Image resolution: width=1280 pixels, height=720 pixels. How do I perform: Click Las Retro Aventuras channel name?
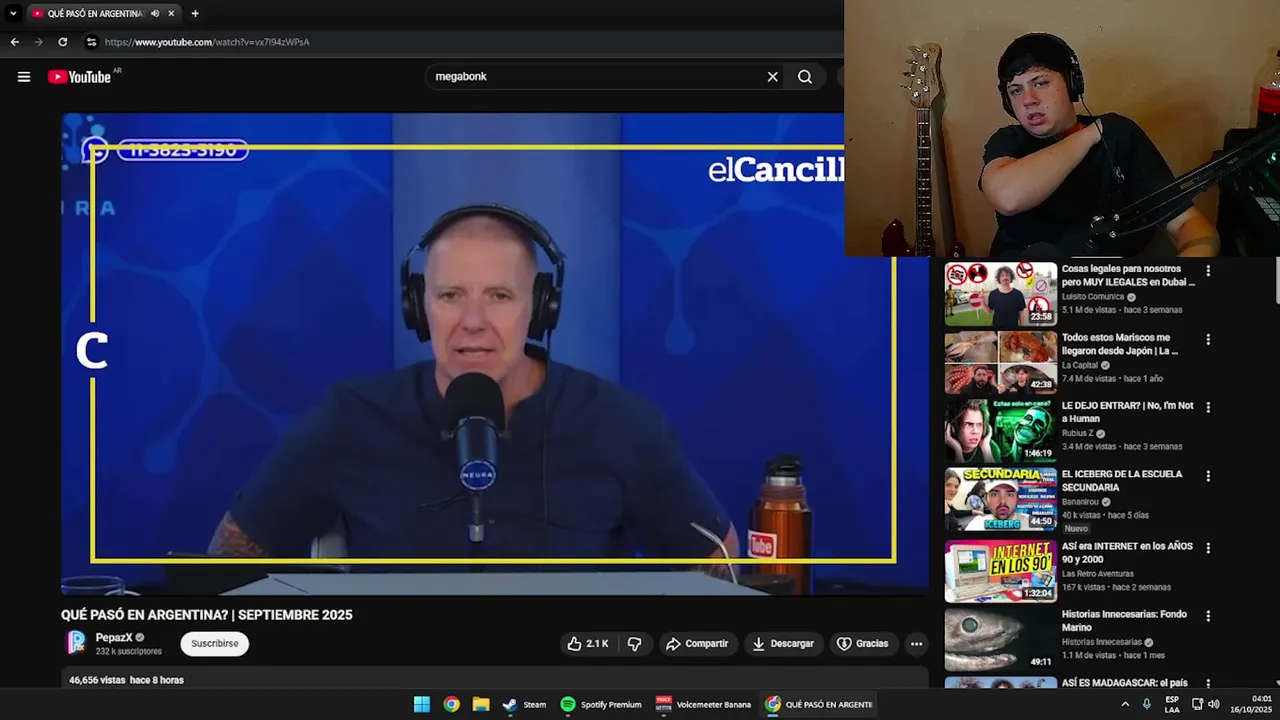point(1098,574)
